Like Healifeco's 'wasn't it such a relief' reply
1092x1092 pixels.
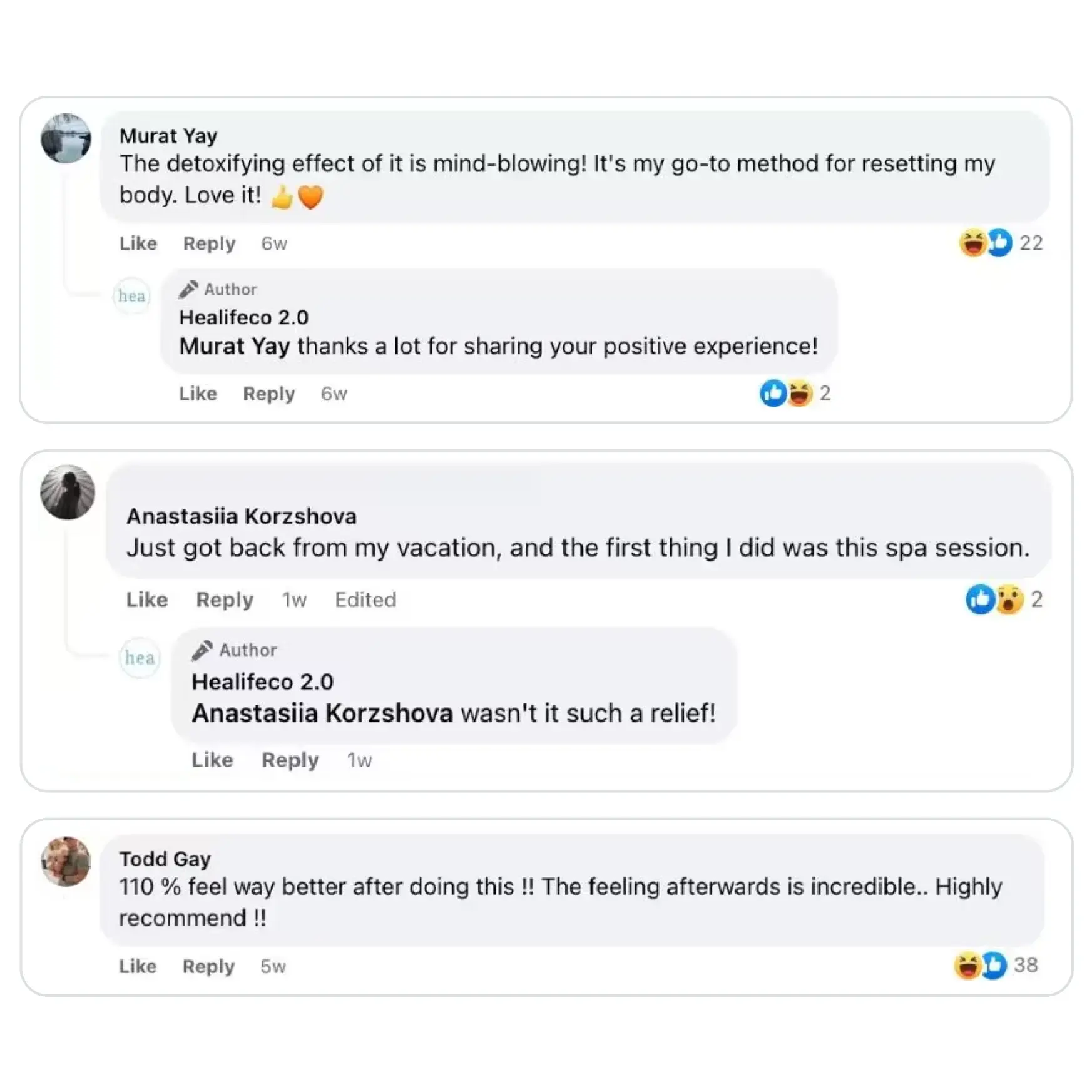(212, 760)
